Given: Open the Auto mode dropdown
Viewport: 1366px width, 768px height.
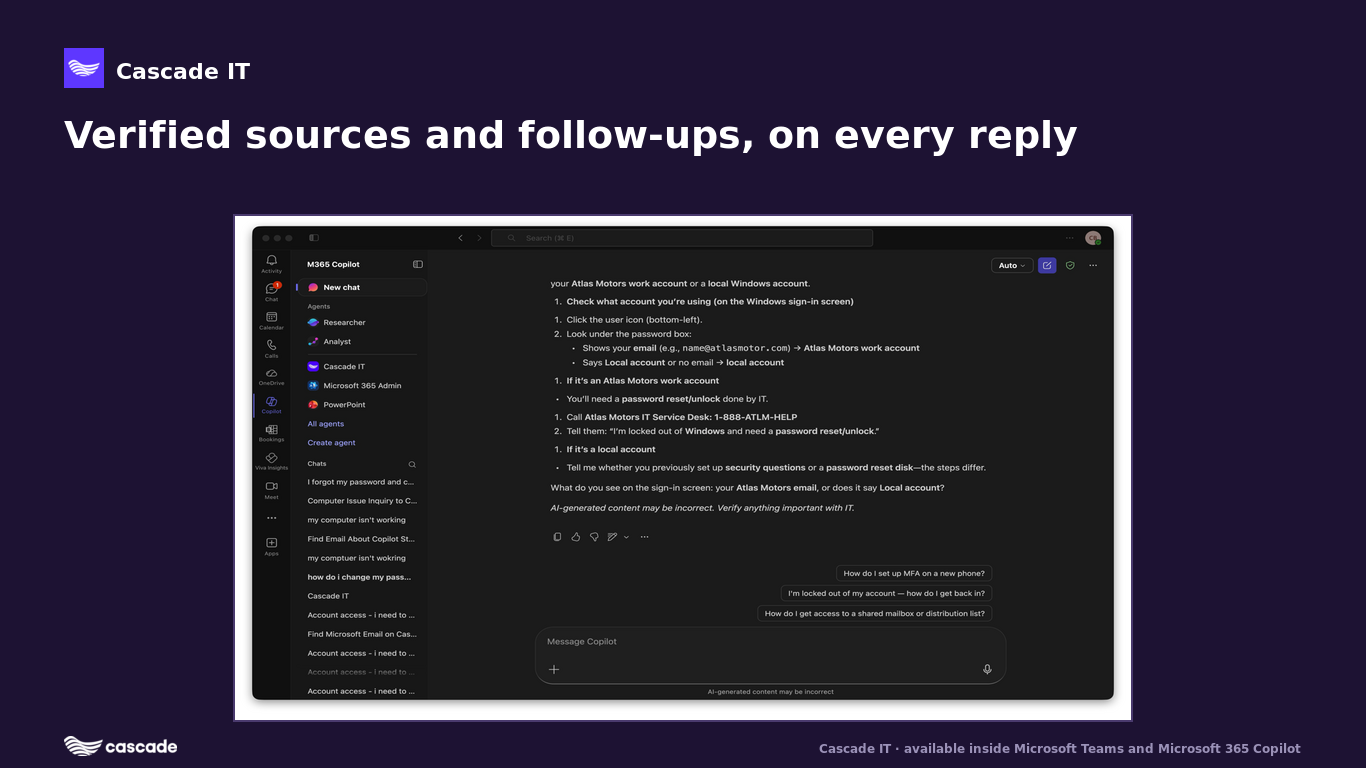Looking at the screenshot, I should click(1012, 265).
